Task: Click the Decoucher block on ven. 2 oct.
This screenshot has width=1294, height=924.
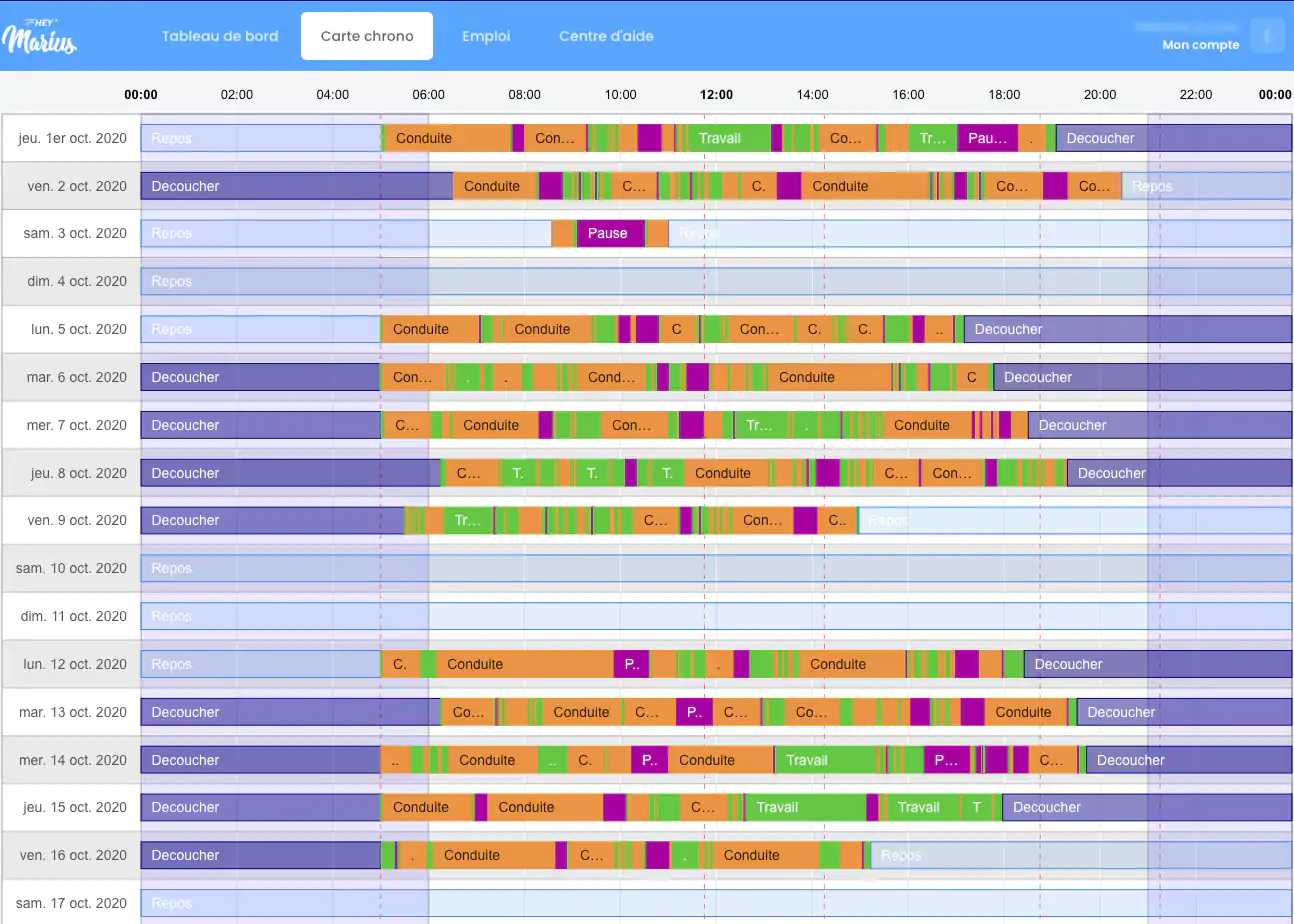Action: (x=297, y=186)
